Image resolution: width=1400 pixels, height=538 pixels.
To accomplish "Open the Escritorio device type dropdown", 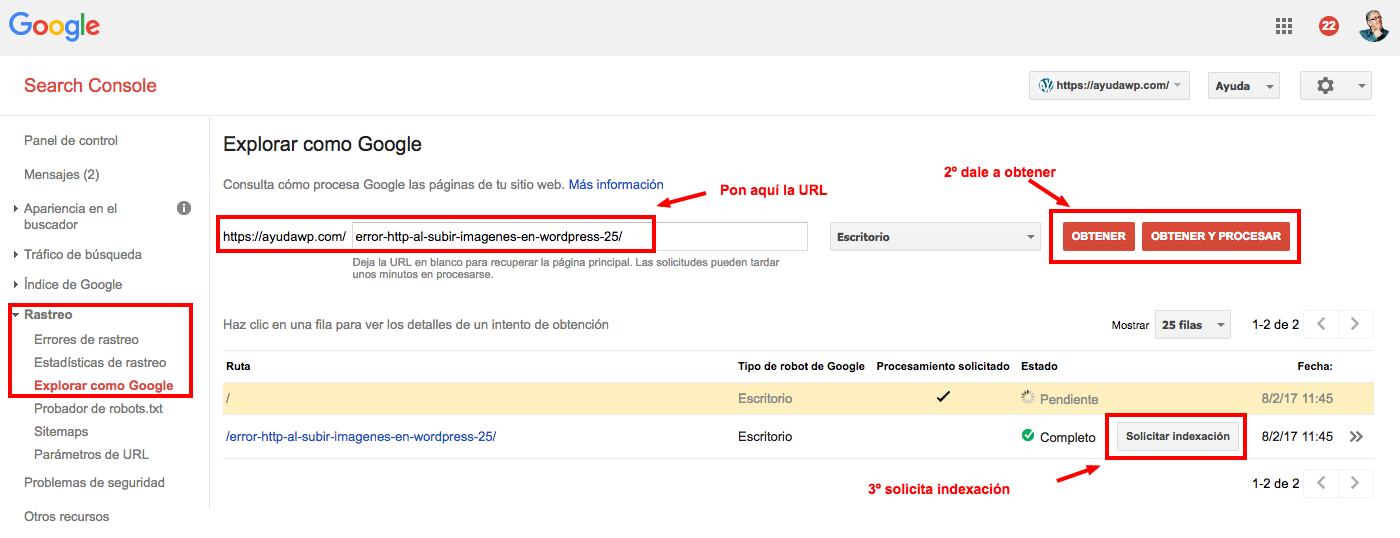I will [935, 237].
